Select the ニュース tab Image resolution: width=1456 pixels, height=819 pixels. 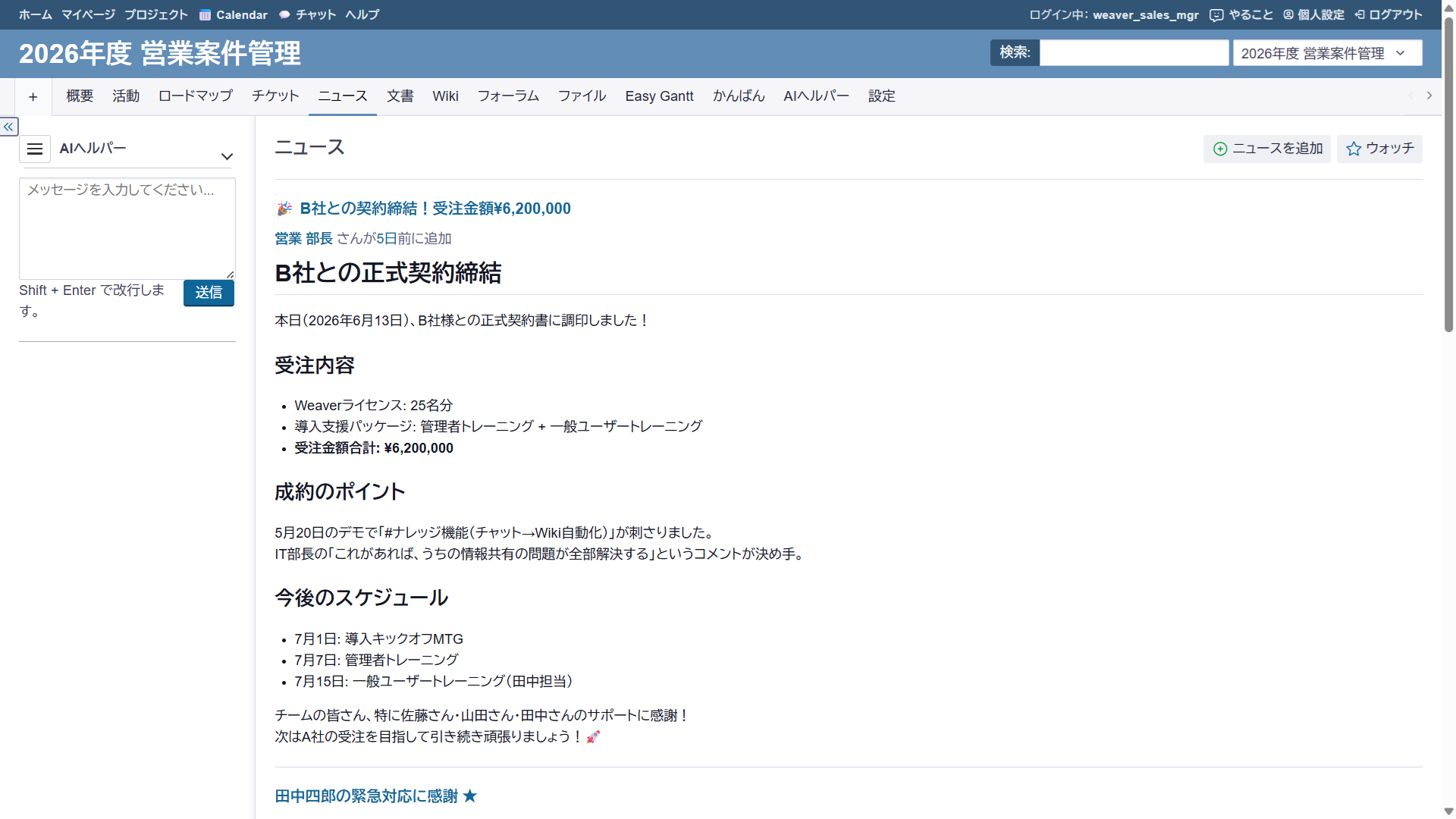coord(343,96)
